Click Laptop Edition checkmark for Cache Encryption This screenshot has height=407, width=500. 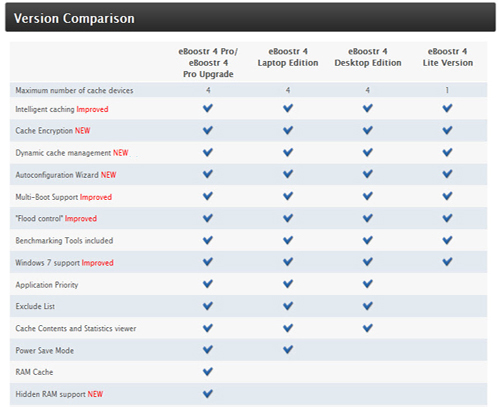coord(288,130)
